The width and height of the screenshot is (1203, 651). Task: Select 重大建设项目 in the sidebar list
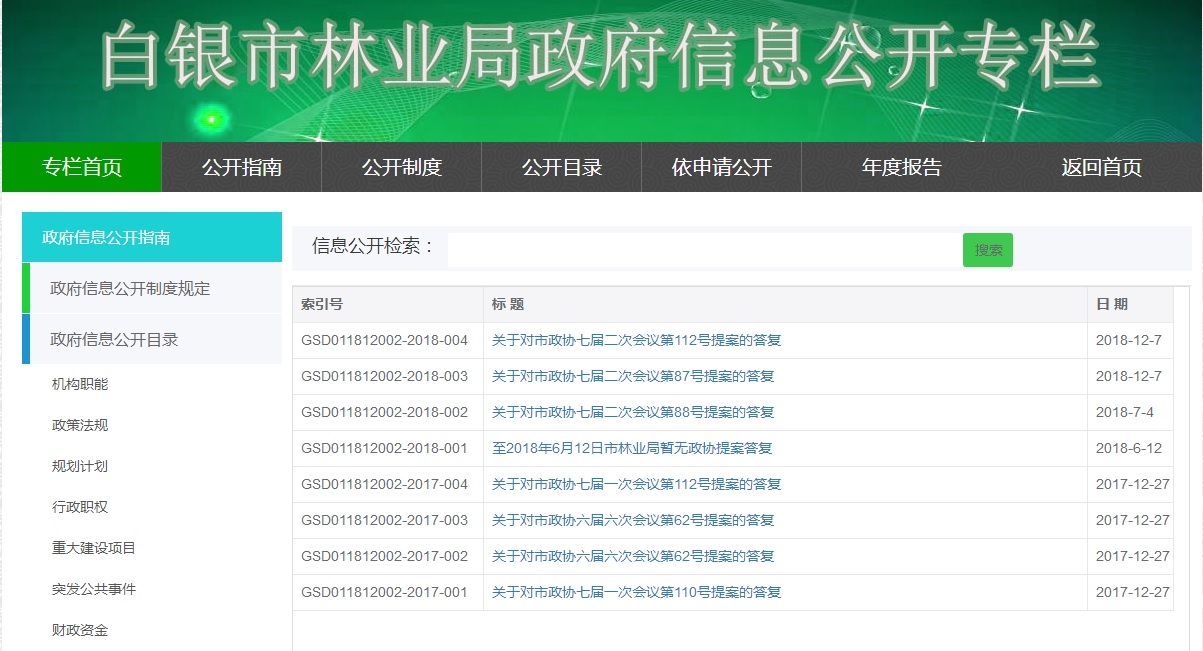pos(94,548)
